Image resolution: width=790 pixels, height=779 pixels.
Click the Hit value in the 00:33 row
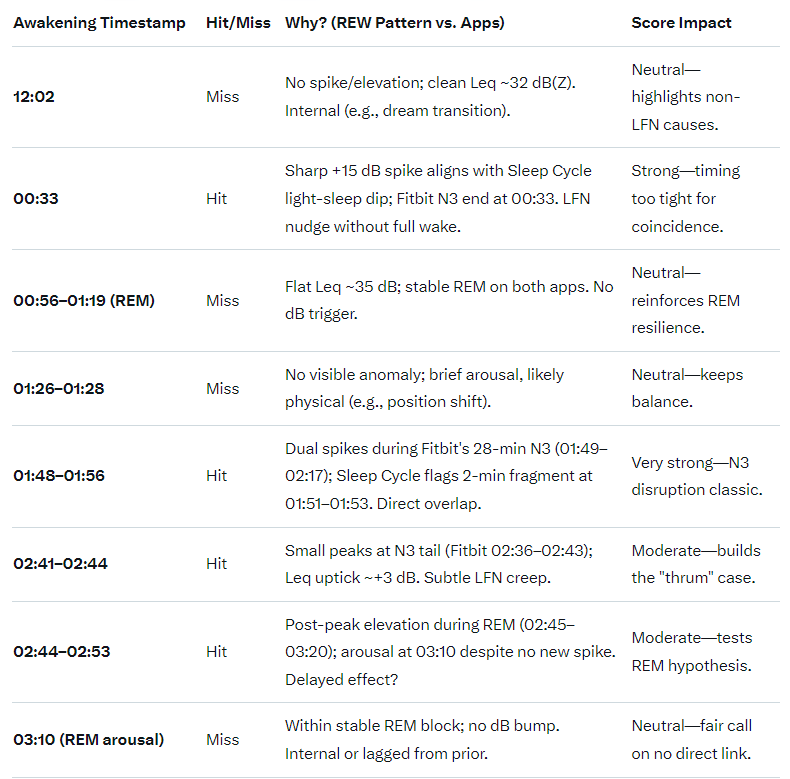click(x=216, y=198)
